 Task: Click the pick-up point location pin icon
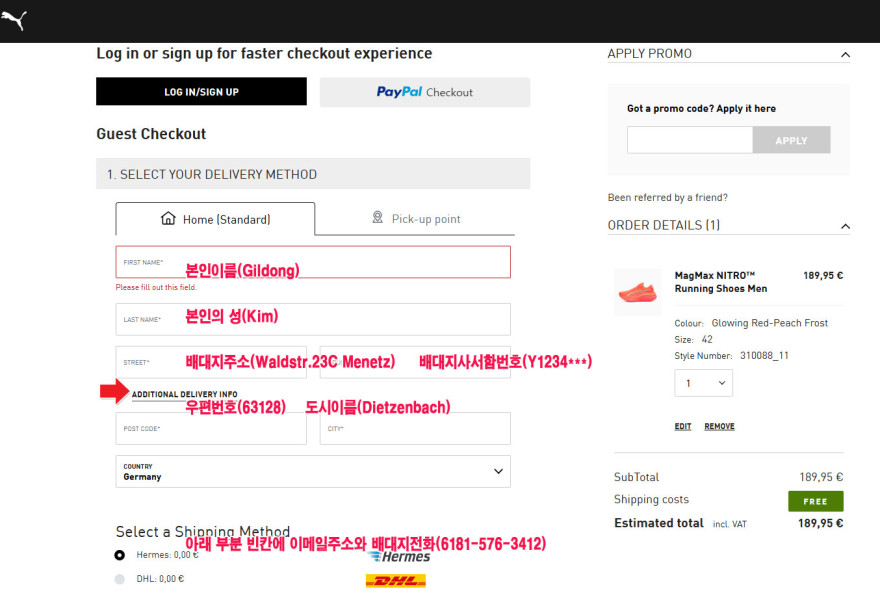[x=377, y=217]
